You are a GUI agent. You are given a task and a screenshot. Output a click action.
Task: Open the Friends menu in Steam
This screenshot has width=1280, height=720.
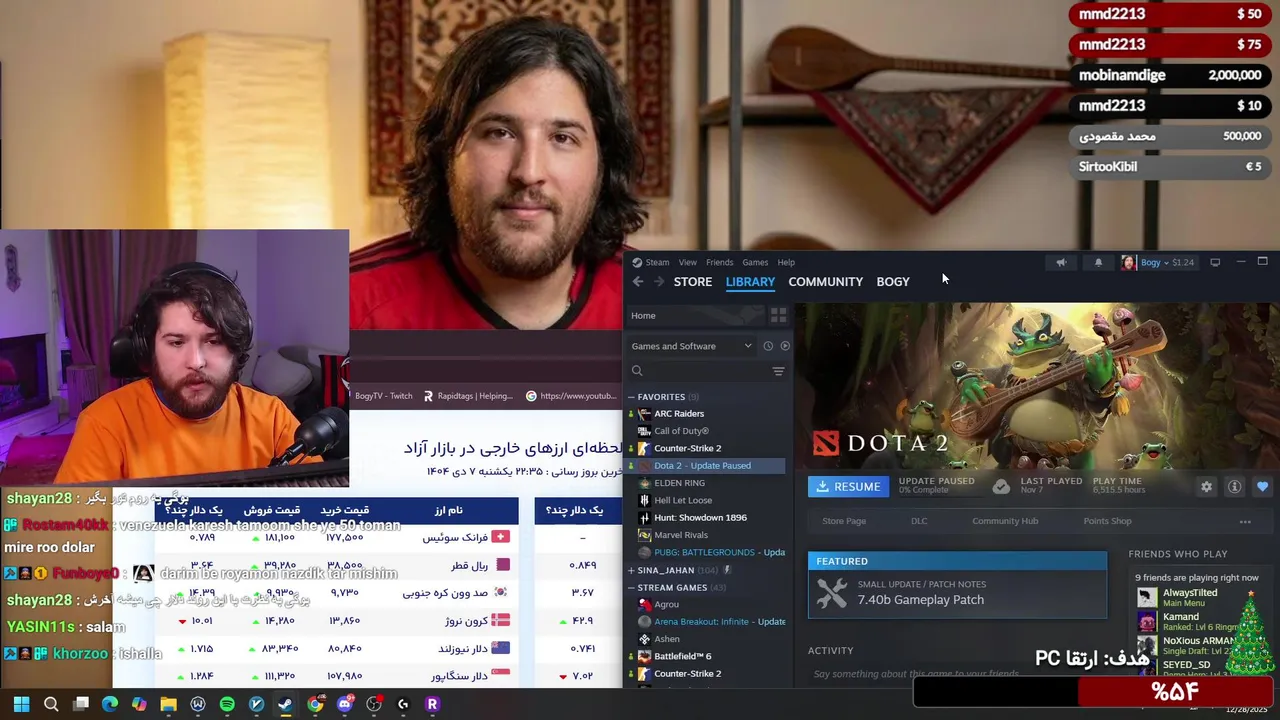tap(719, 262)
